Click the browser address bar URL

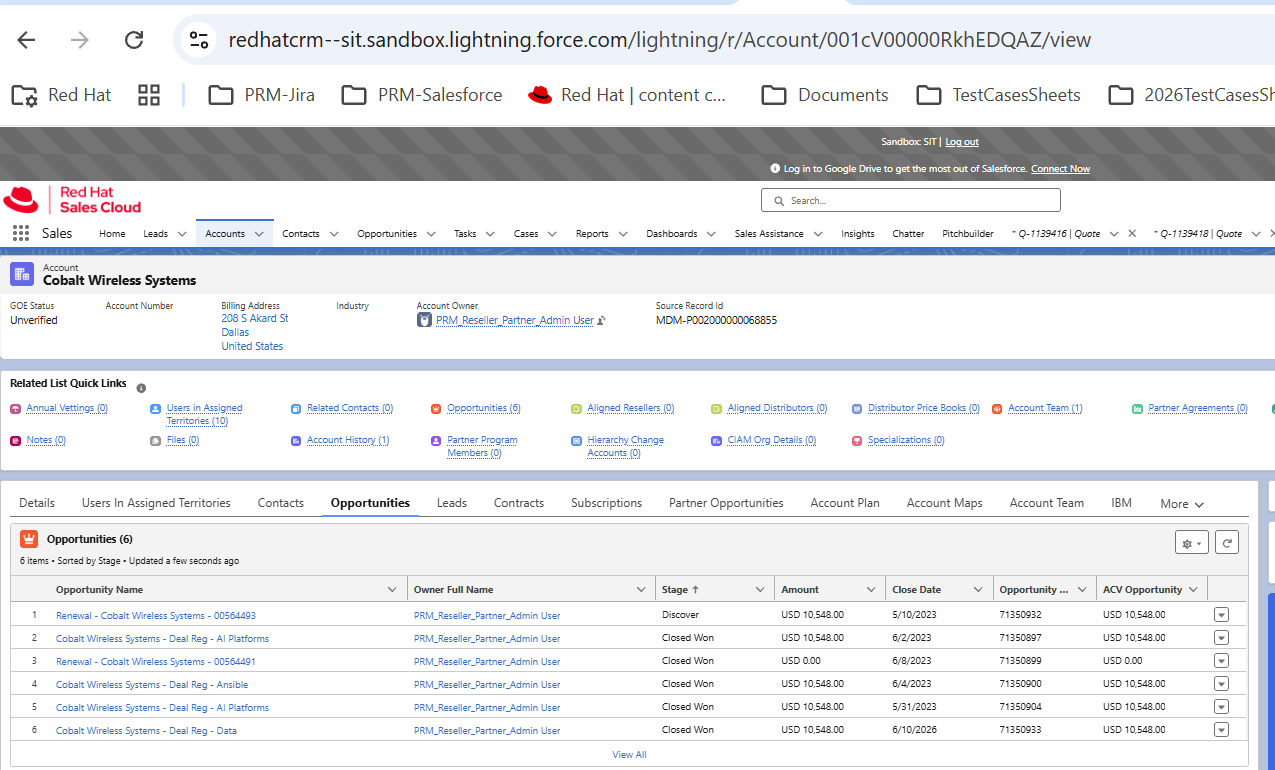tap(659, 40)
